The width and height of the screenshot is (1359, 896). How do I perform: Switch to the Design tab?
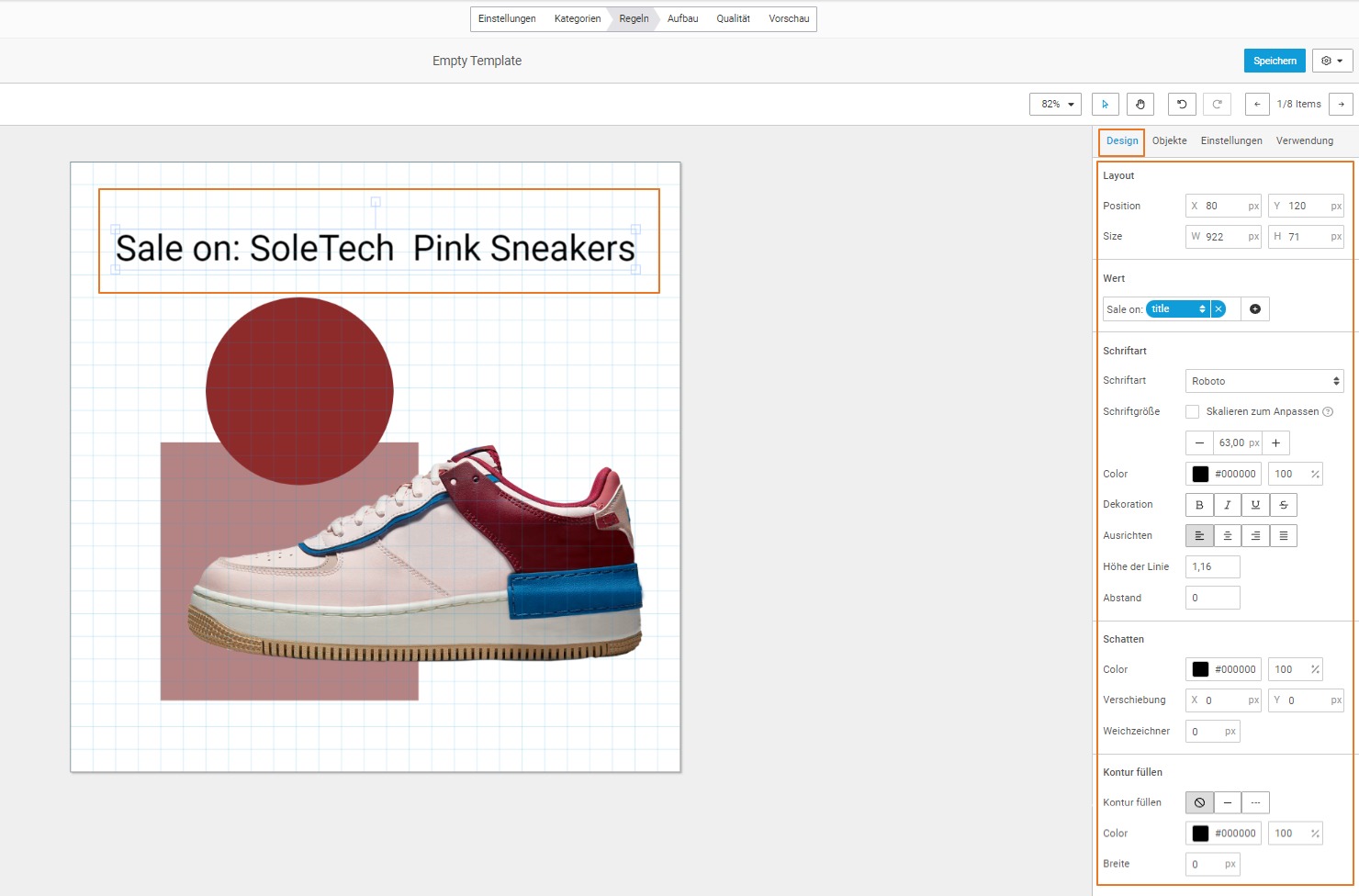point(1122,140)
